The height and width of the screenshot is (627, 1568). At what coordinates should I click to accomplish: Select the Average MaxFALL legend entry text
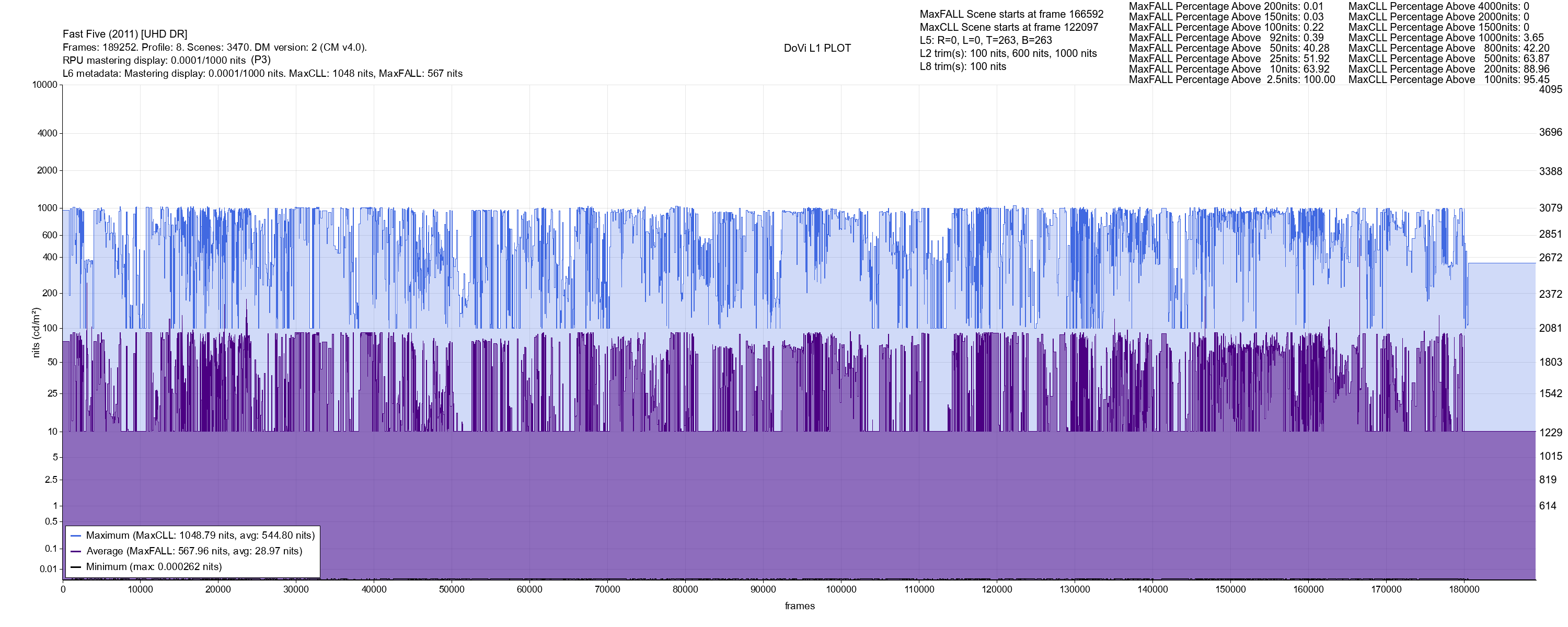(x=194, y=552)
